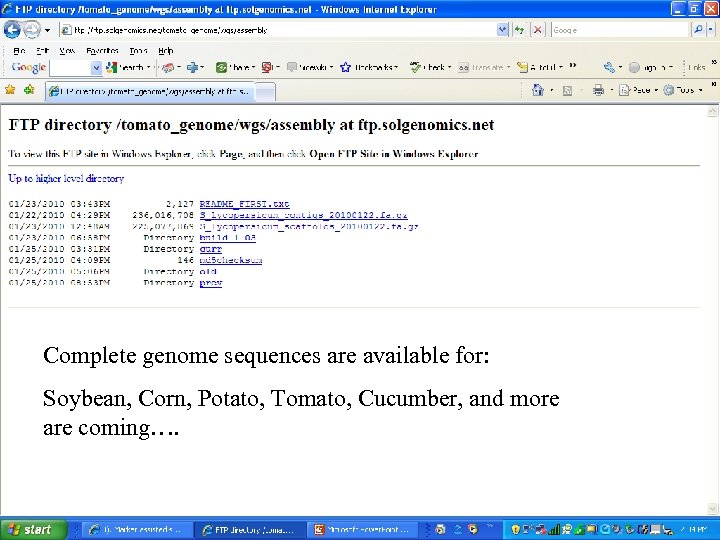The image size is (720, 540).
Task: Click the Google toolbar Sign In button
Action: tap(651, 68)
